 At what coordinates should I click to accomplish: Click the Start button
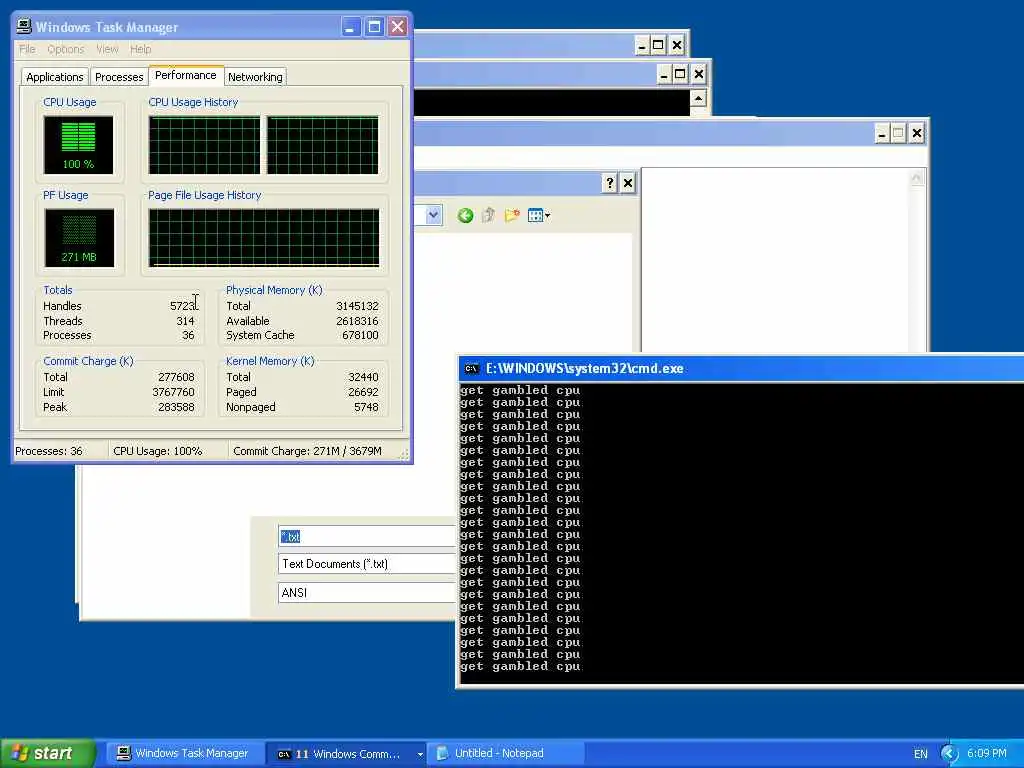[x=47, y=753]
